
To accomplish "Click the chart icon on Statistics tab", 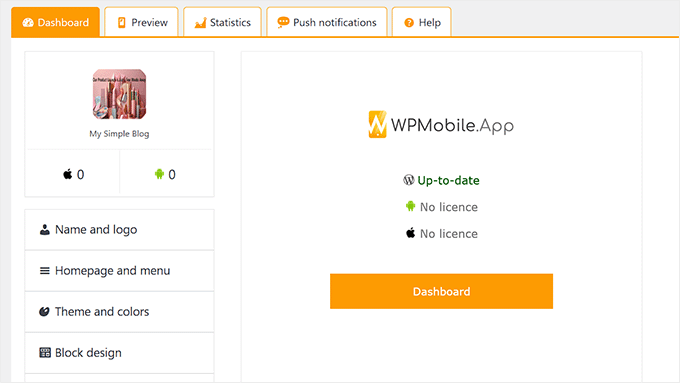I will (x=200, y=23).
